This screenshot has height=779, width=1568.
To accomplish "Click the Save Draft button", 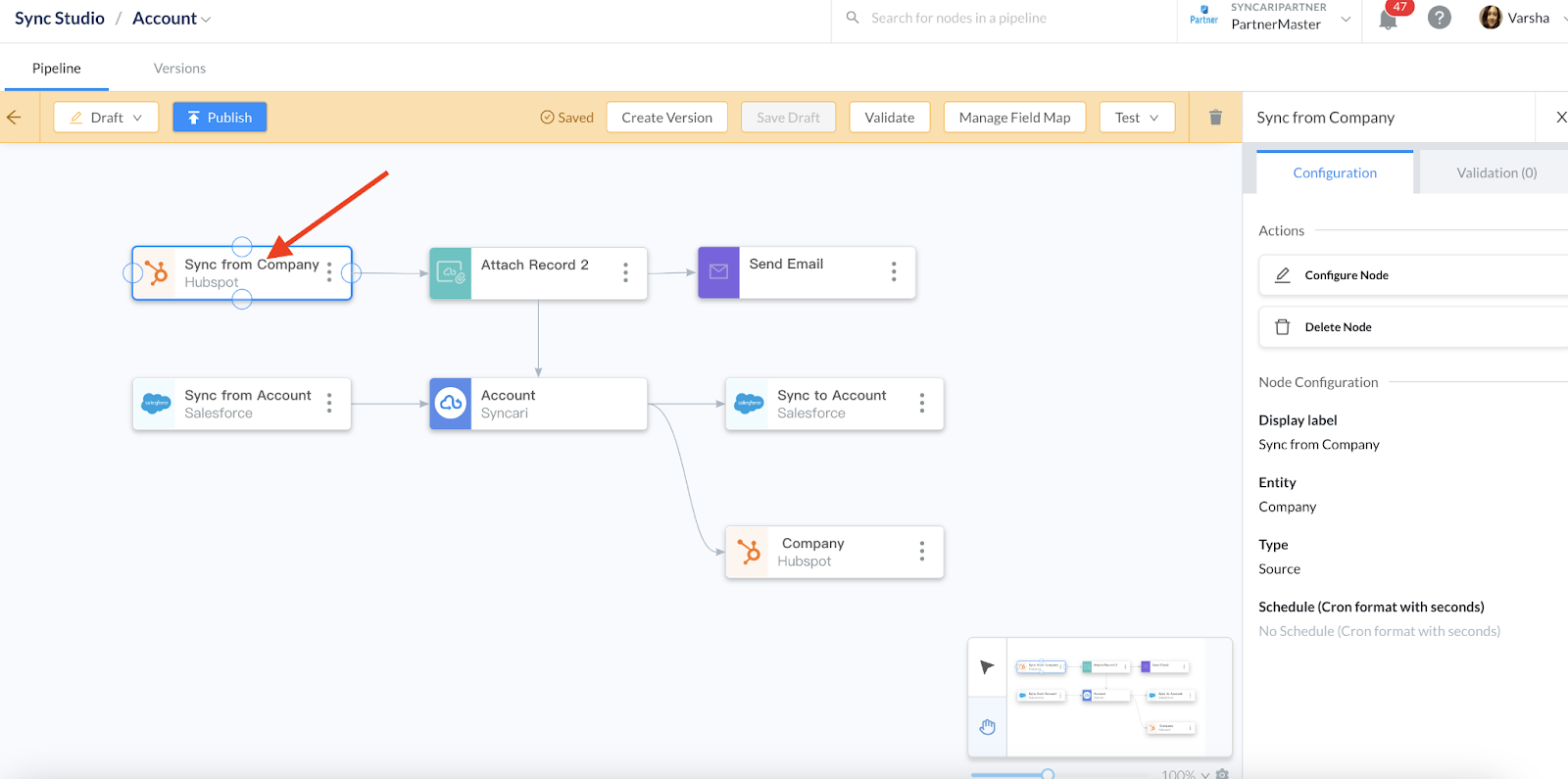I will [x=788, y=118].
